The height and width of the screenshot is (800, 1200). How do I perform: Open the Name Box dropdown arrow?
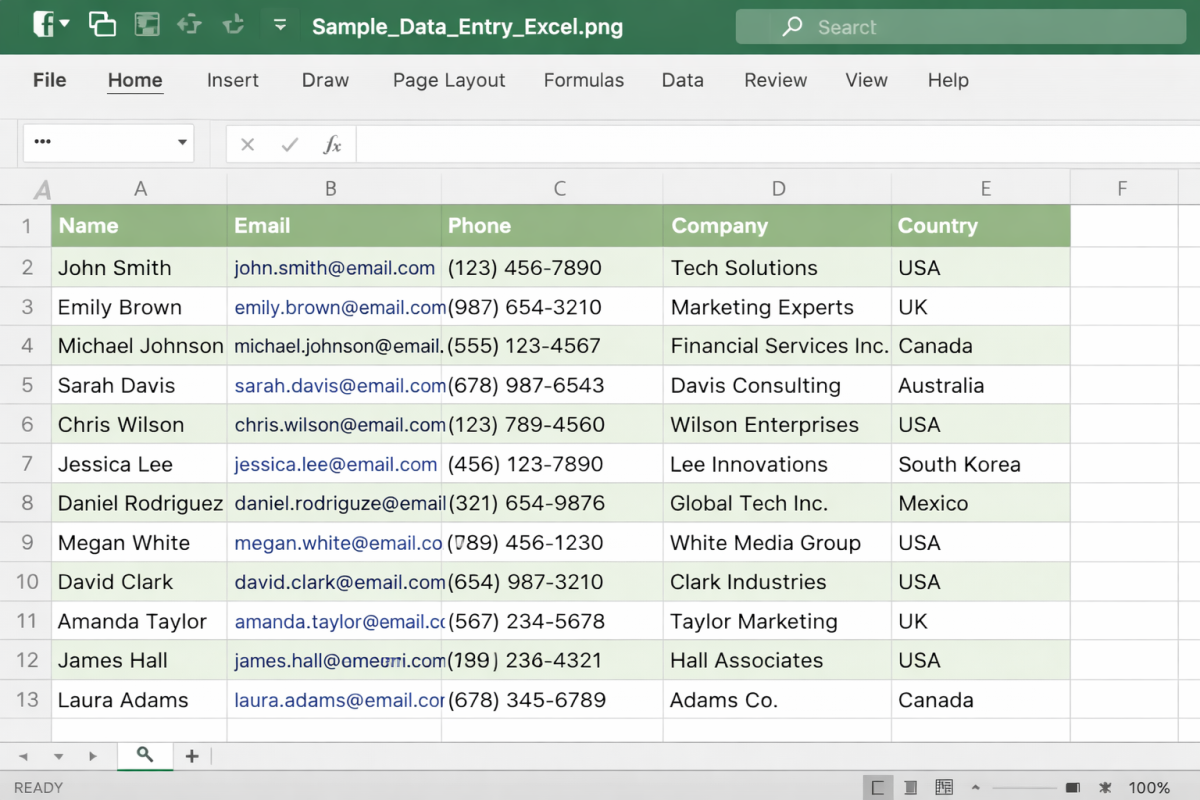coord(182,142)
